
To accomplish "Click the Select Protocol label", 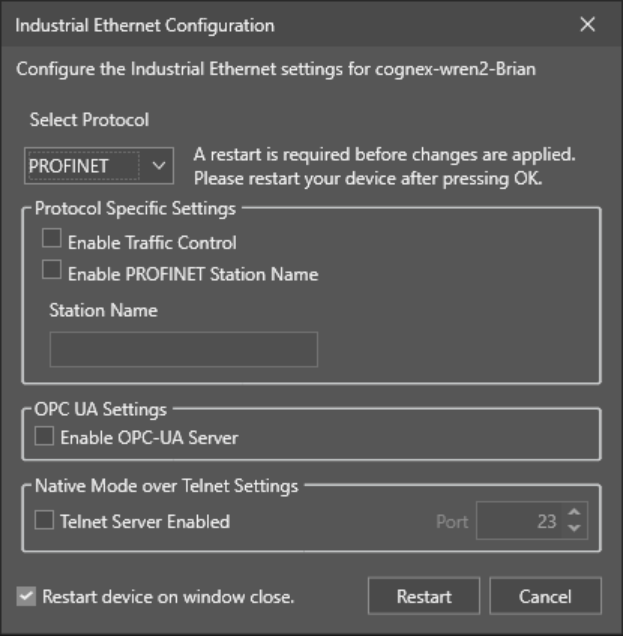I will pyautogui.click(x=89, y=120).
